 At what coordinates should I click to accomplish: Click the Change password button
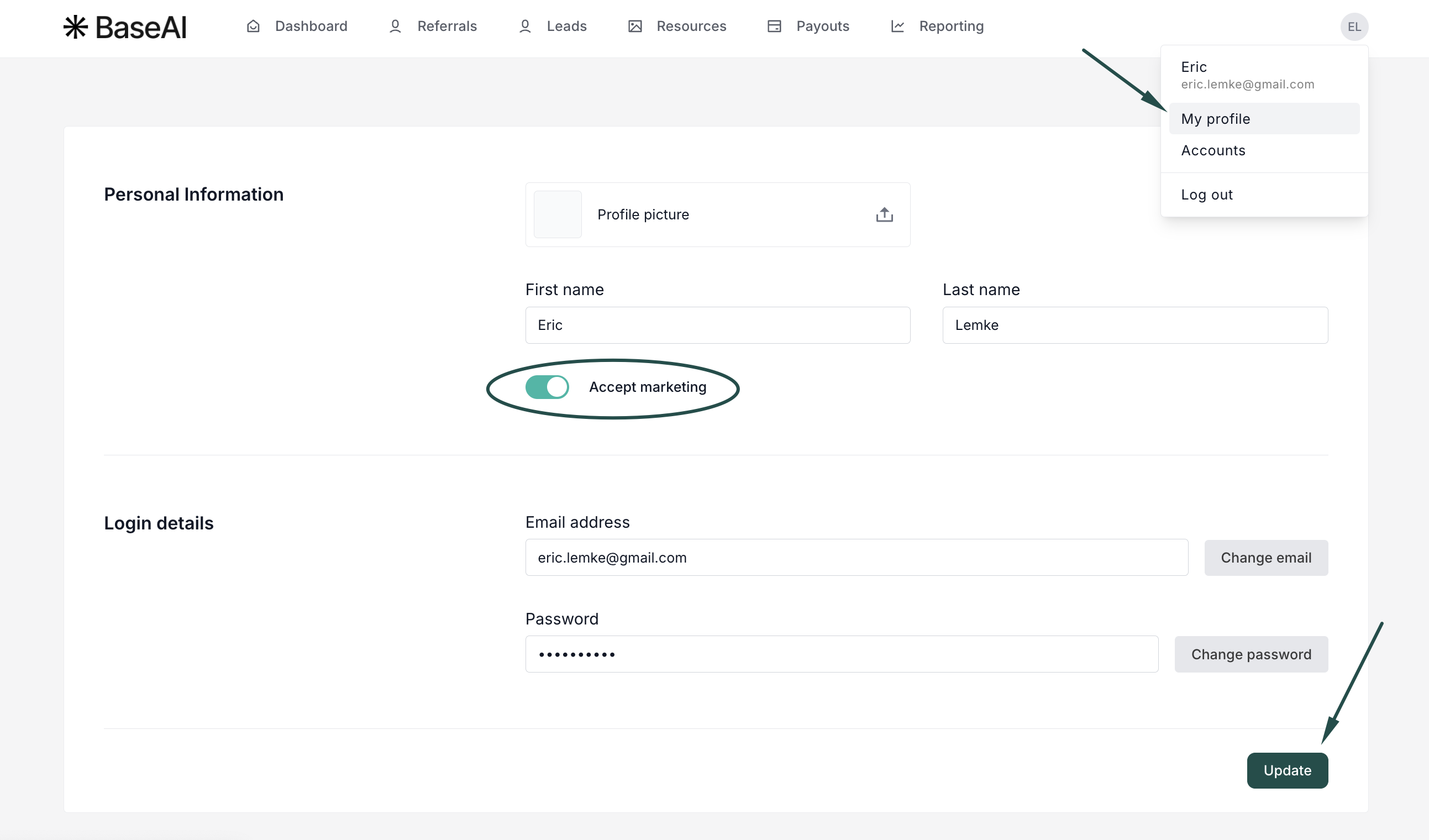(x=1251, y=654)
